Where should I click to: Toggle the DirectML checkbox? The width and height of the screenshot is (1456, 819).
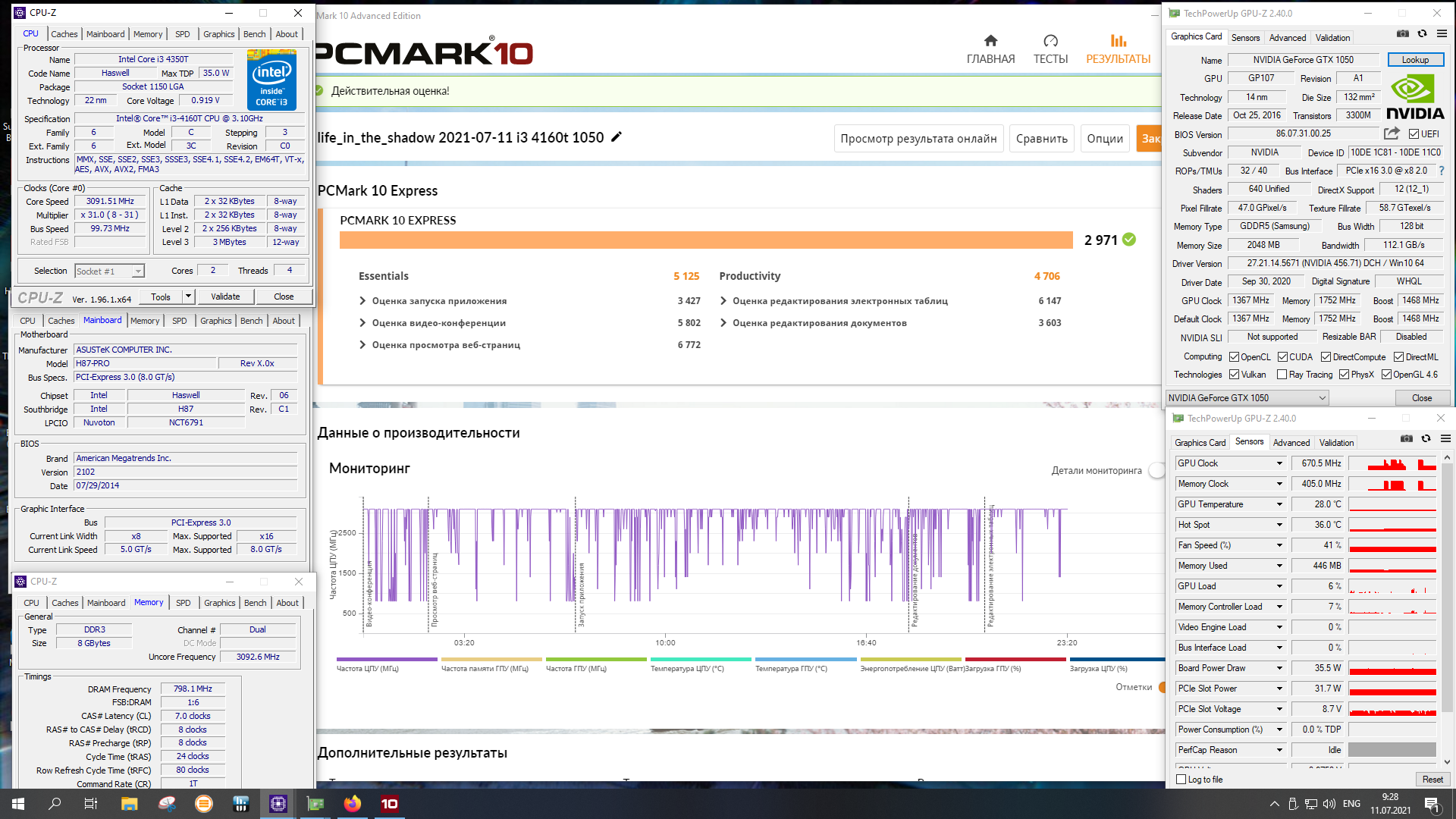click(1398, 357)
